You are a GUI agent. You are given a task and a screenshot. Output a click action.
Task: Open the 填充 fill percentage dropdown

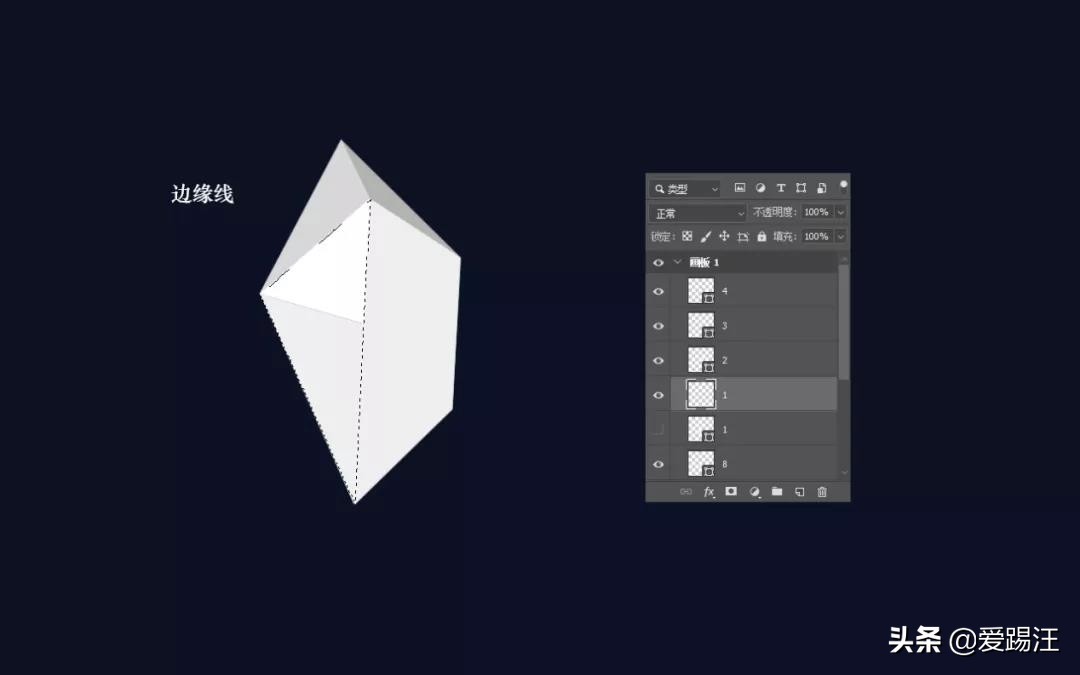pos(840,236)
